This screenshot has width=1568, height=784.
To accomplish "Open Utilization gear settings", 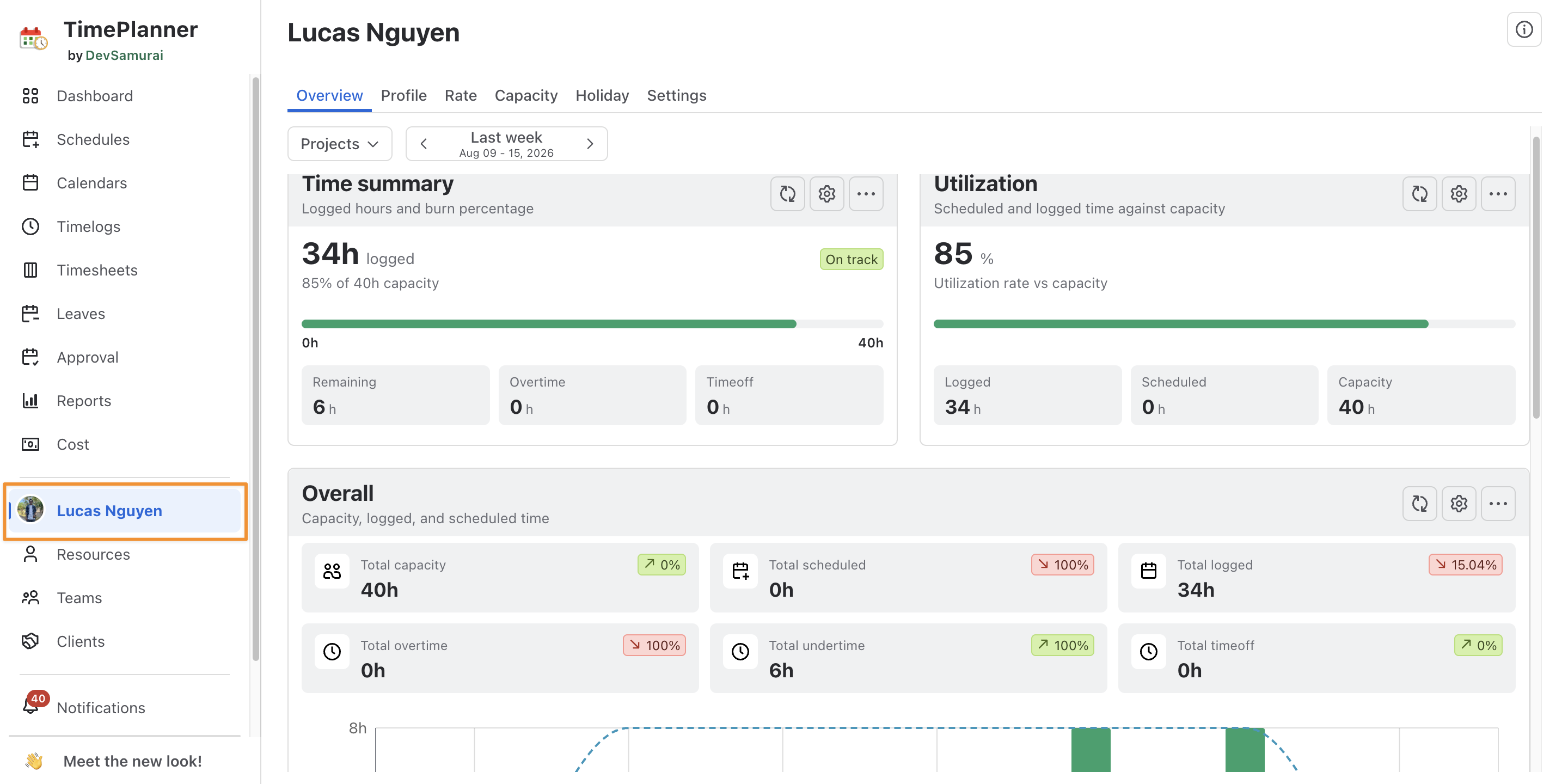I will point(1459,194).
